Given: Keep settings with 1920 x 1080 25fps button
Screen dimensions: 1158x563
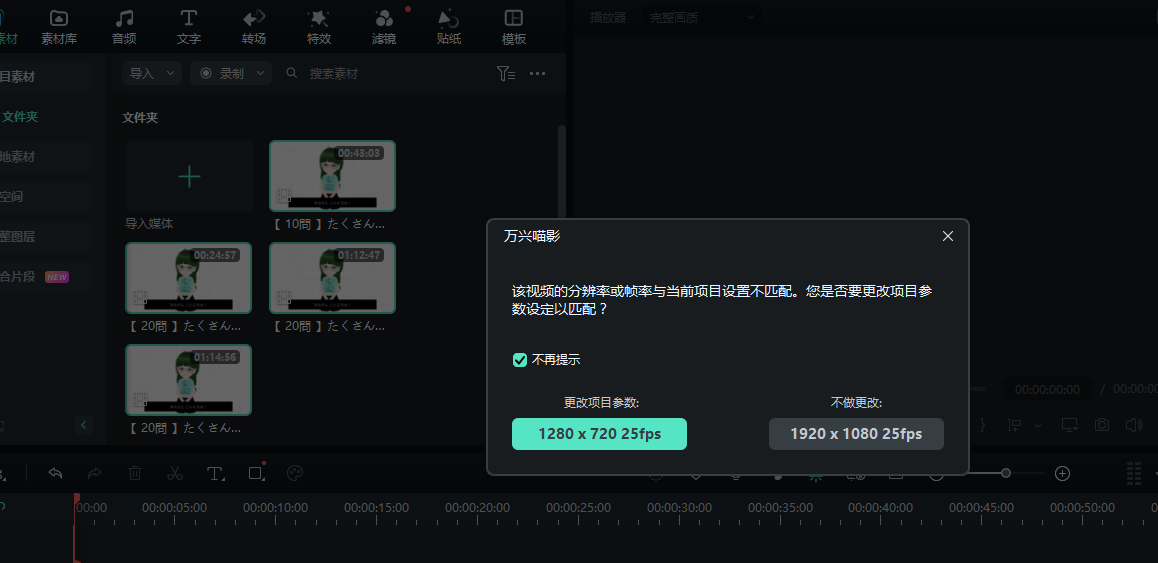Looking at the screenshot, I should click(x=856, y=434).
